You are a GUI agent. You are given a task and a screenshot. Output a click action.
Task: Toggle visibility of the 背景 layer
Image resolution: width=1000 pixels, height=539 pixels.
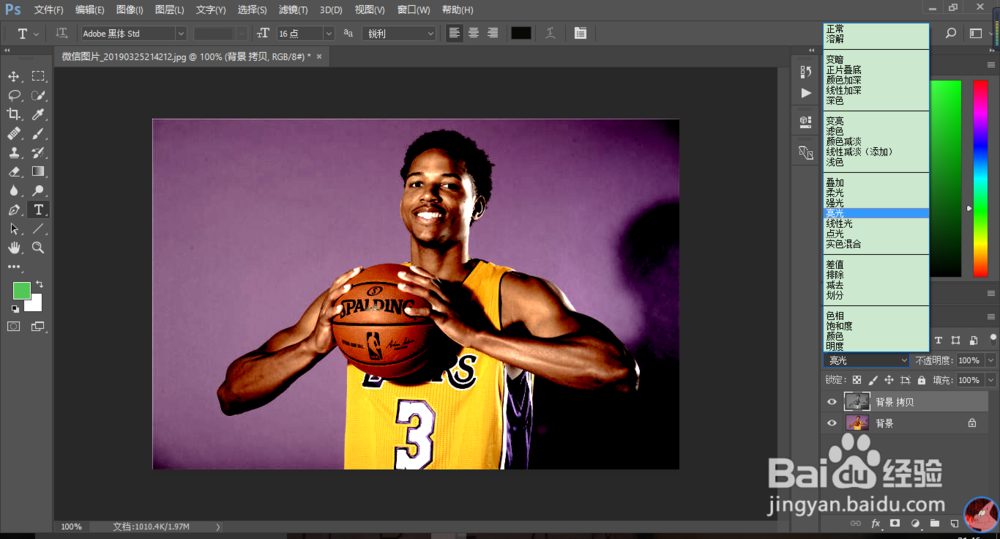coord(831,423)
